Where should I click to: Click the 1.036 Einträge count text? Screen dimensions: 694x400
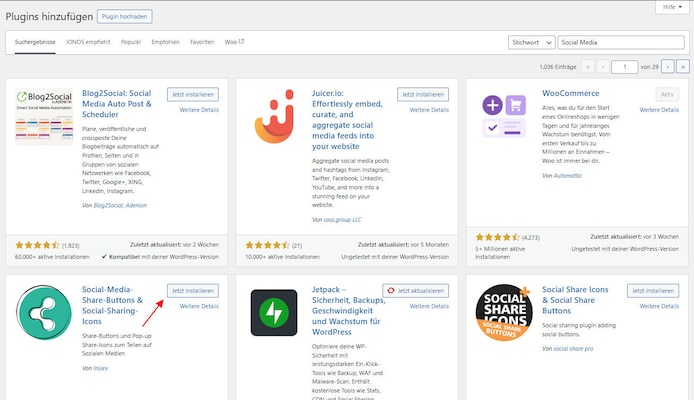[x=558, y=67]
